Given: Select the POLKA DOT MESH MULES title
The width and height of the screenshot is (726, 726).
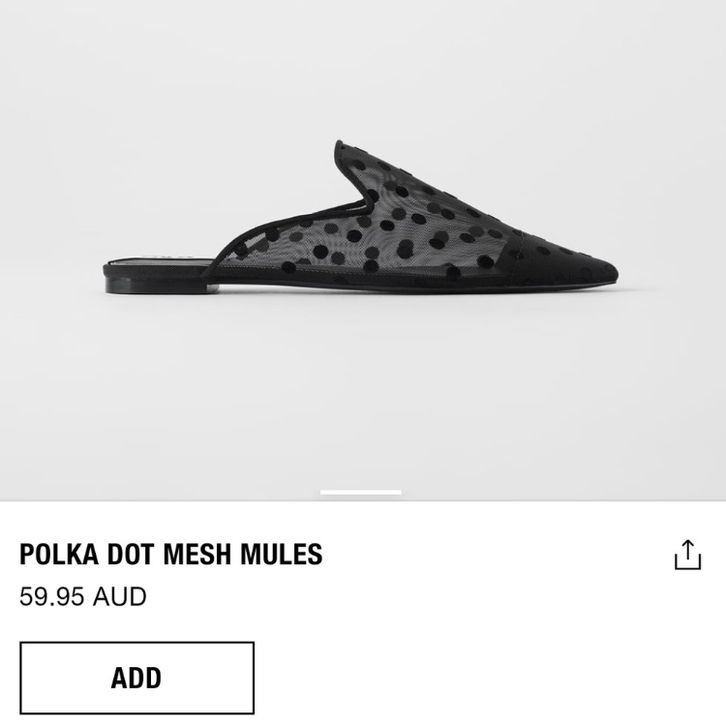Looking at the screenshot, I should click(171, 554).
